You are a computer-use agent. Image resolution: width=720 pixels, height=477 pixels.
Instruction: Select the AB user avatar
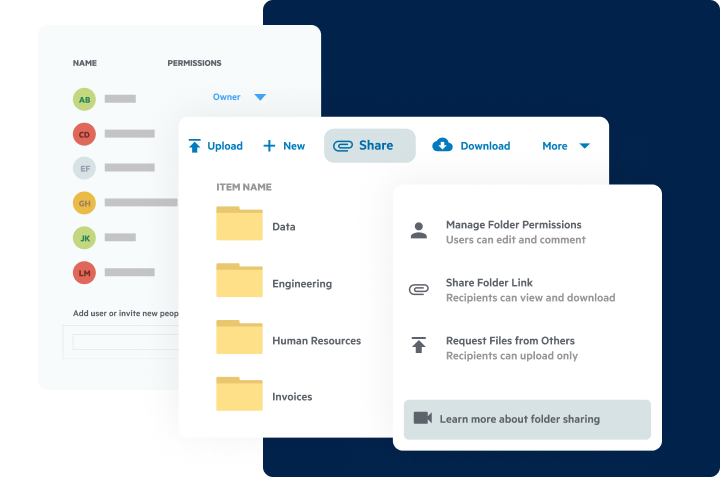click(x=85, y=99)
